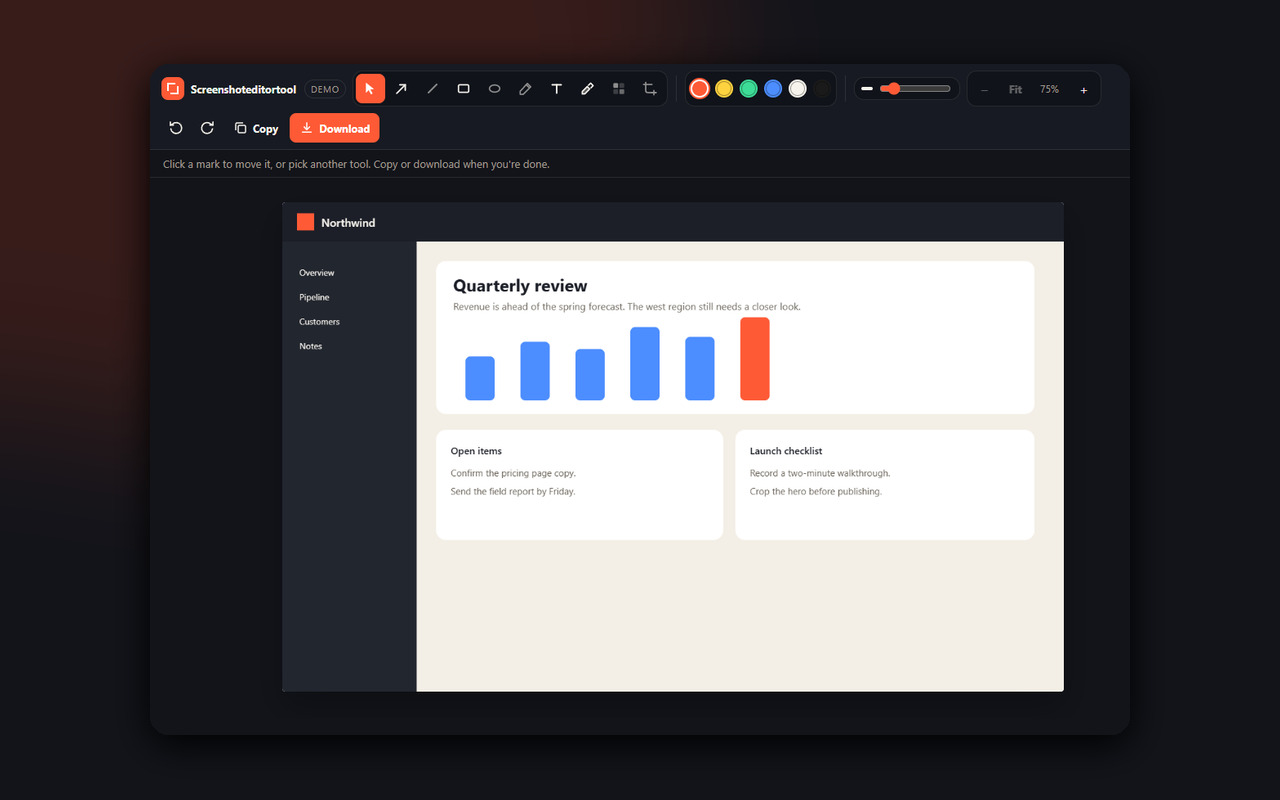Click the Screenshoteditortool logo icon

point(173,89)
